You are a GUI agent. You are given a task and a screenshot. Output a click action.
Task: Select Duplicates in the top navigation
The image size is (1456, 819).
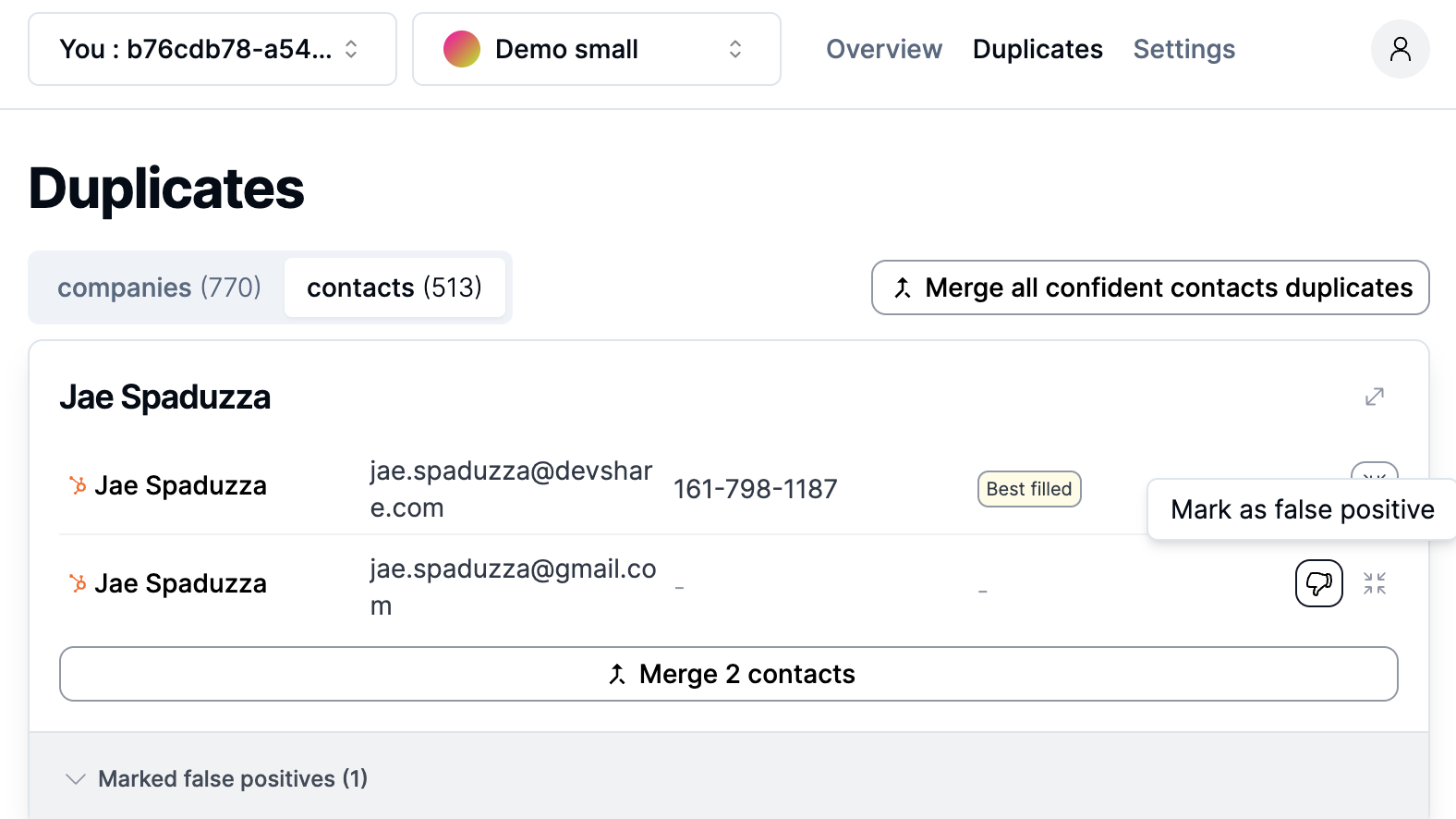click(x=1037, y=49)
